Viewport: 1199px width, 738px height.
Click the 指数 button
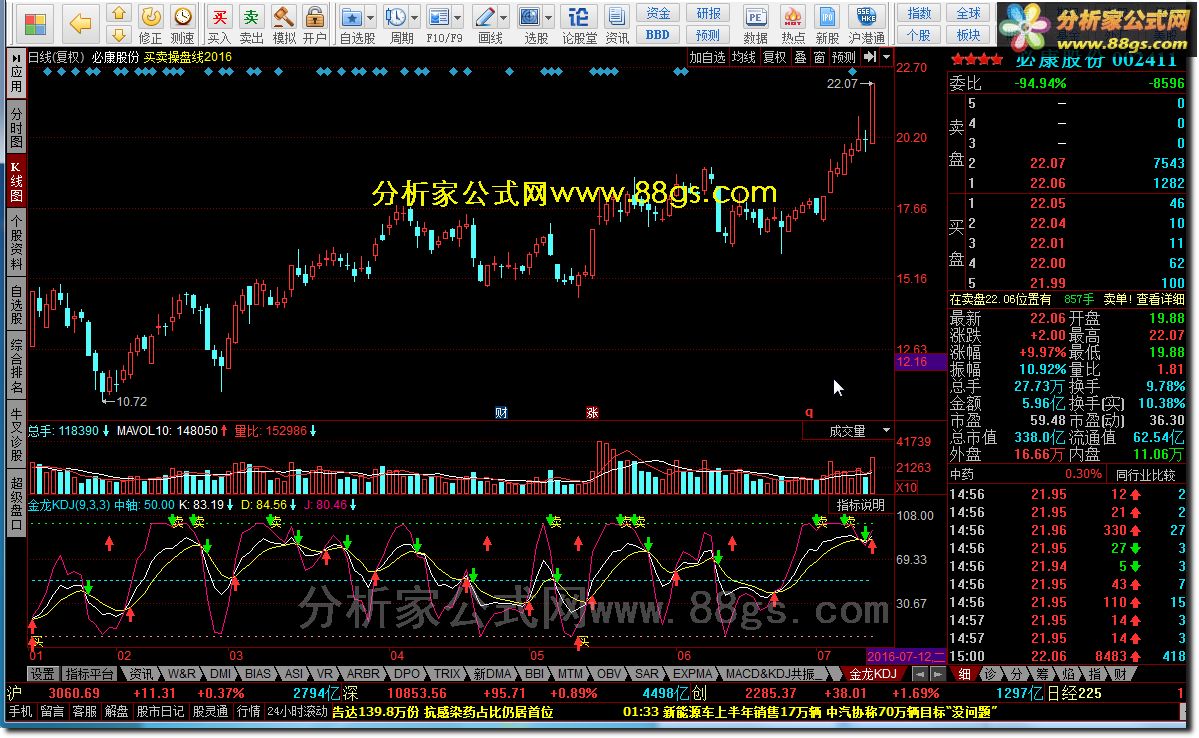919,13
